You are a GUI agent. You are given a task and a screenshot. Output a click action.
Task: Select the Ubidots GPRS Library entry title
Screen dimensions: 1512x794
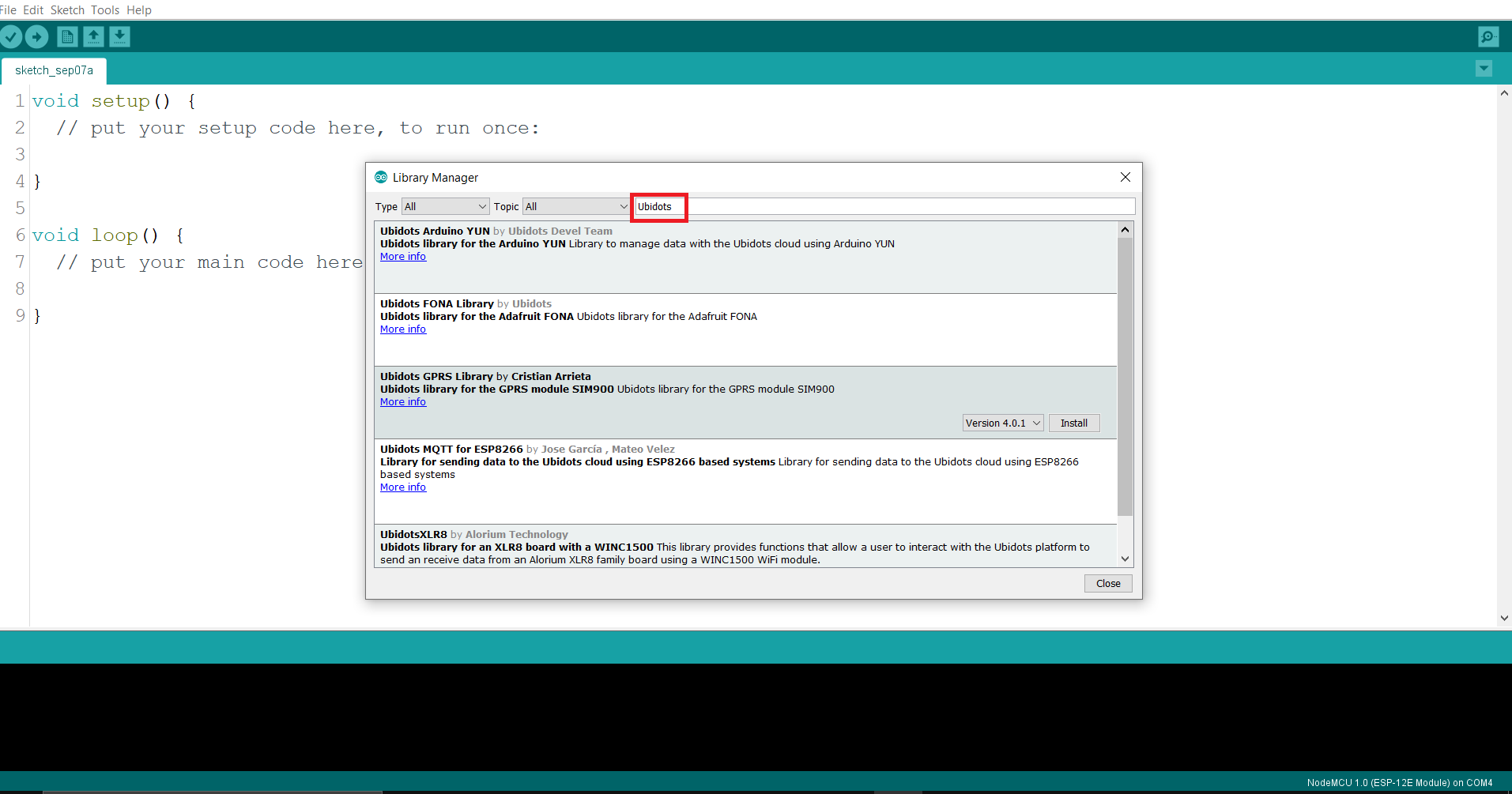436,377
